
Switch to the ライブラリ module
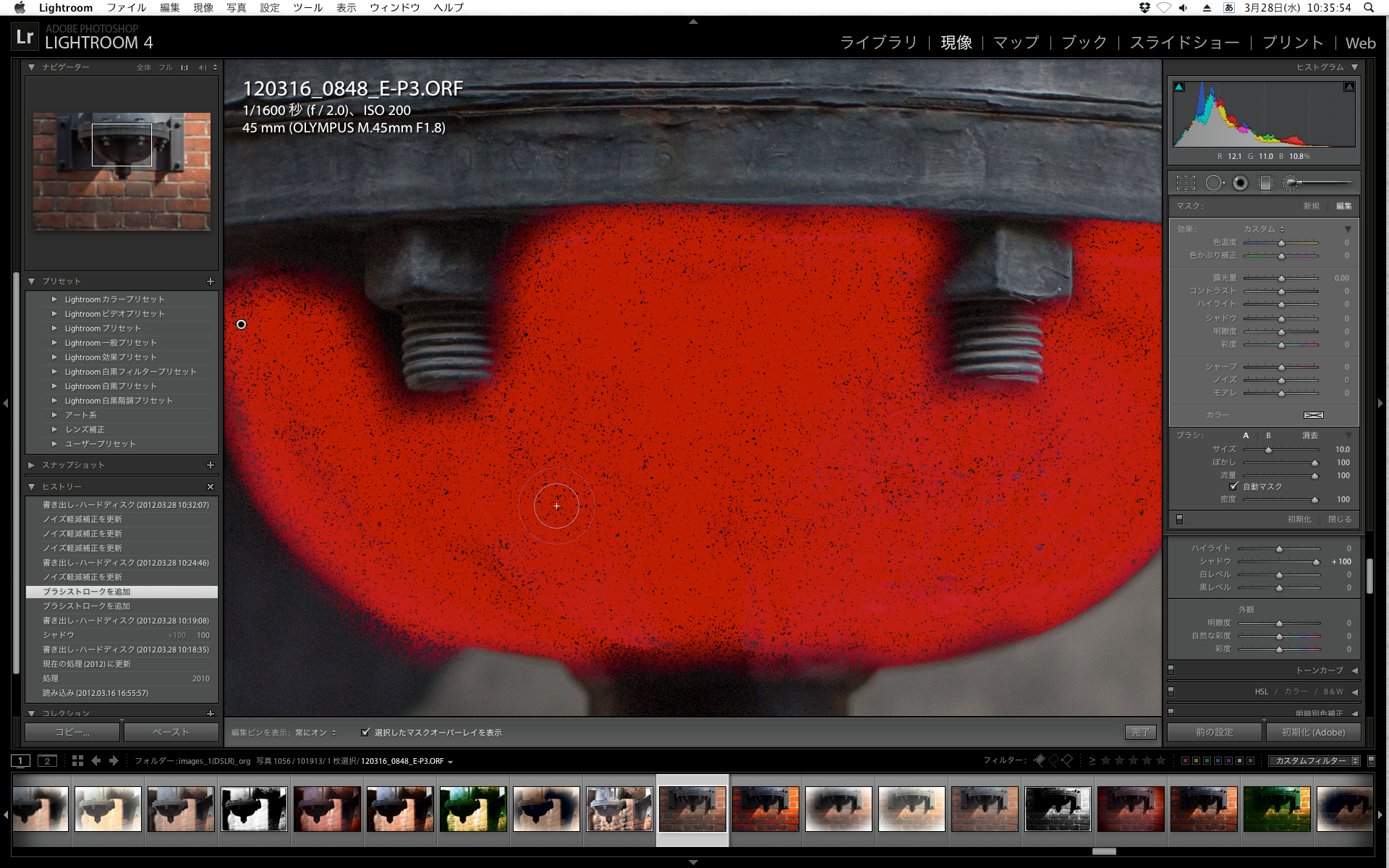pyautogui.click(x=878, y=43)
